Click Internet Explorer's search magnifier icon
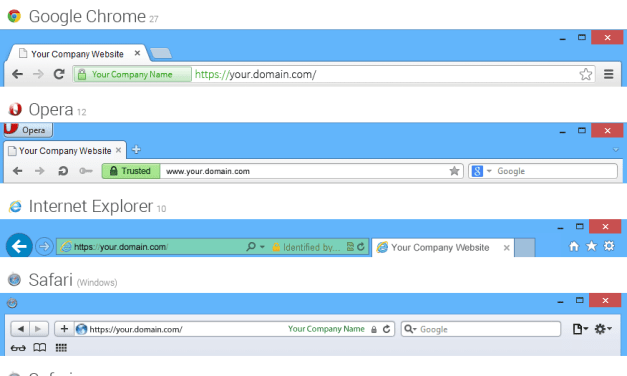 [x=251, y=247]
